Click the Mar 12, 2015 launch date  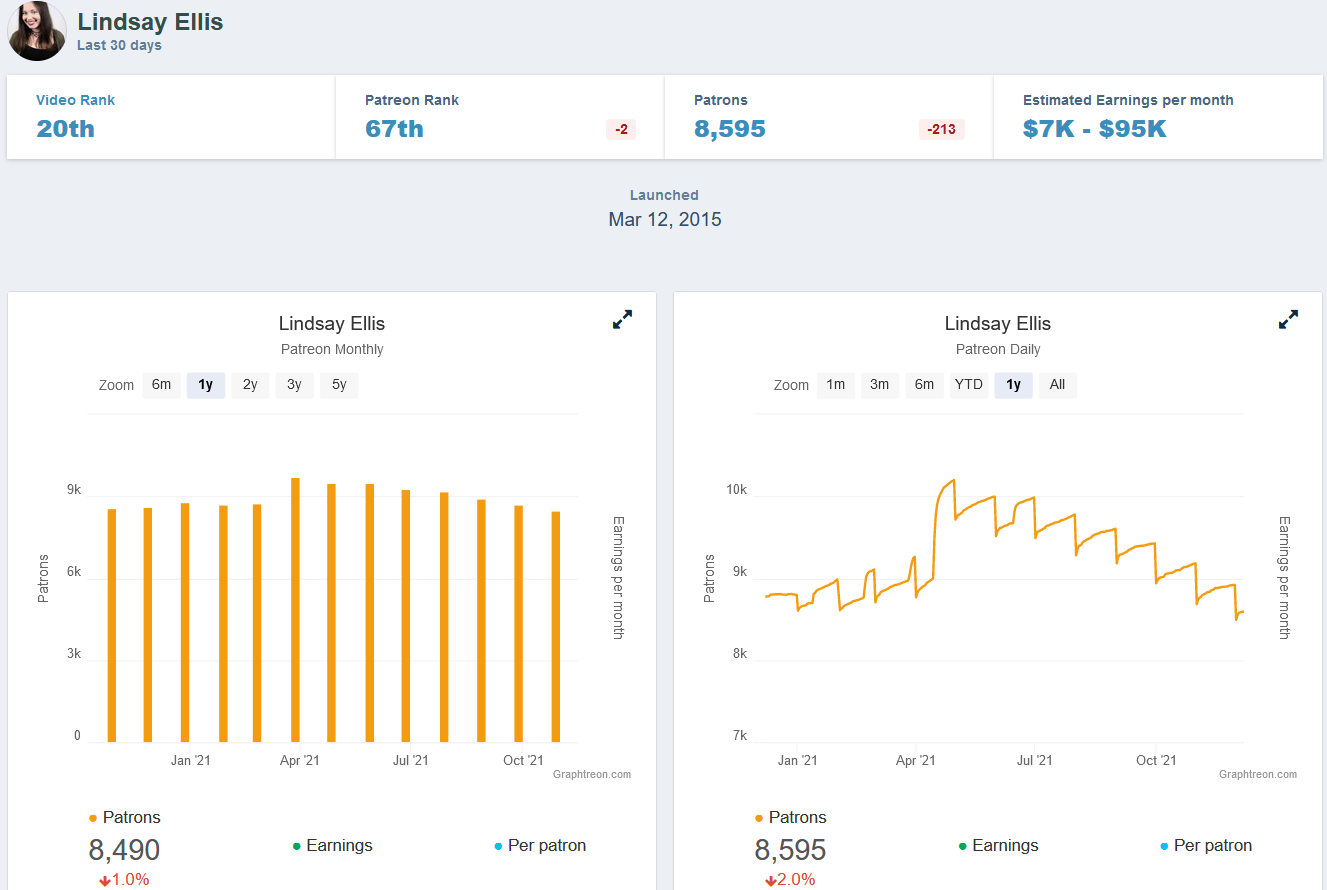(665, 219)
